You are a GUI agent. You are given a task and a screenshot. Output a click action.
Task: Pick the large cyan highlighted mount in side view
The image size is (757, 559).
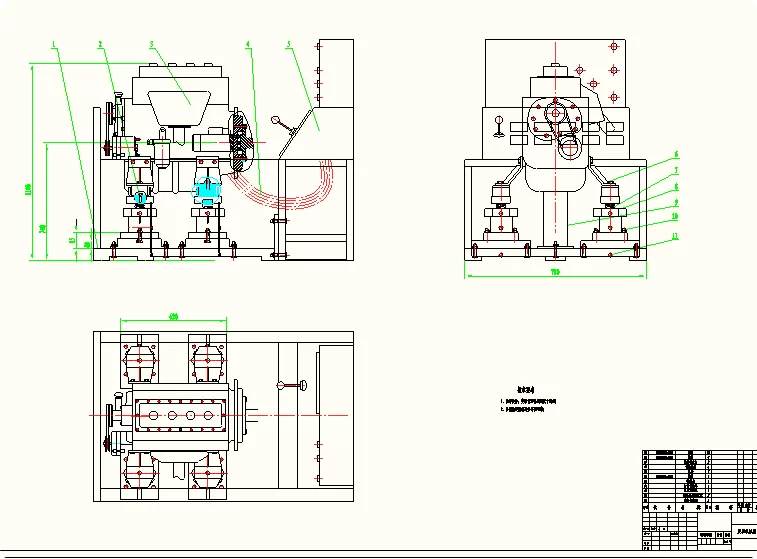coord(207,191)
